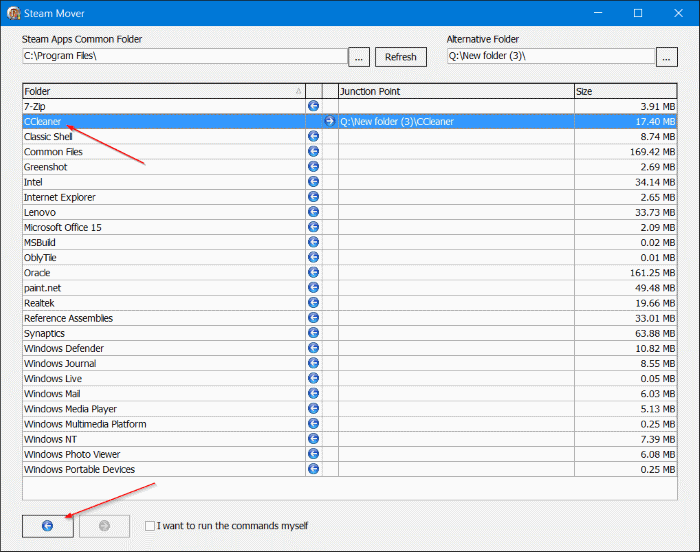Click the 63.88 MB size cell

tap(625, 334)
